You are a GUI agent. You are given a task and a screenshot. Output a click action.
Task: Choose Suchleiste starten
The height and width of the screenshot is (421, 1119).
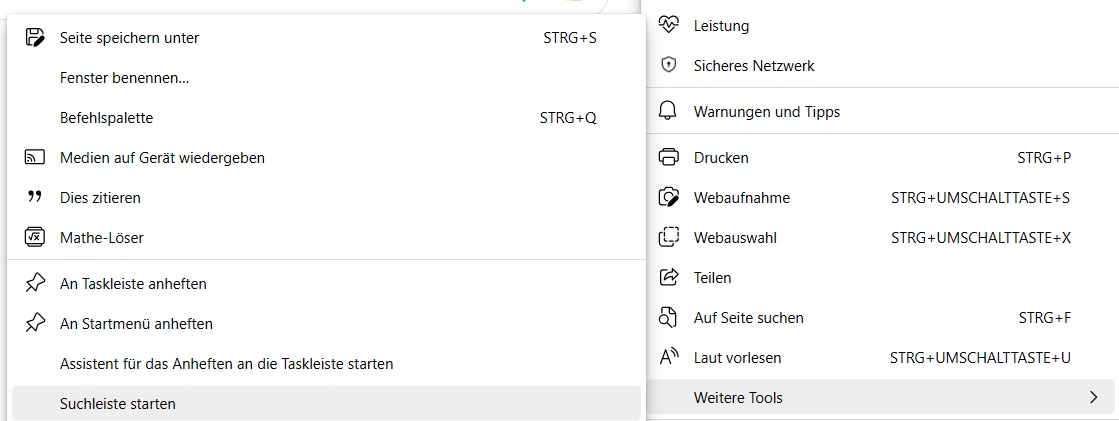(x=118, y=404)
